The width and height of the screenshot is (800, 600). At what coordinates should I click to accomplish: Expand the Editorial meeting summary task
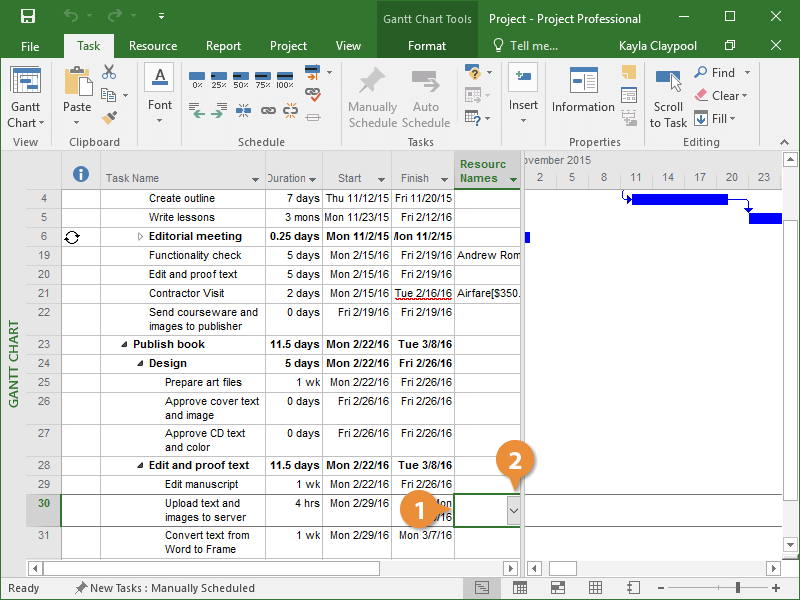140,237
